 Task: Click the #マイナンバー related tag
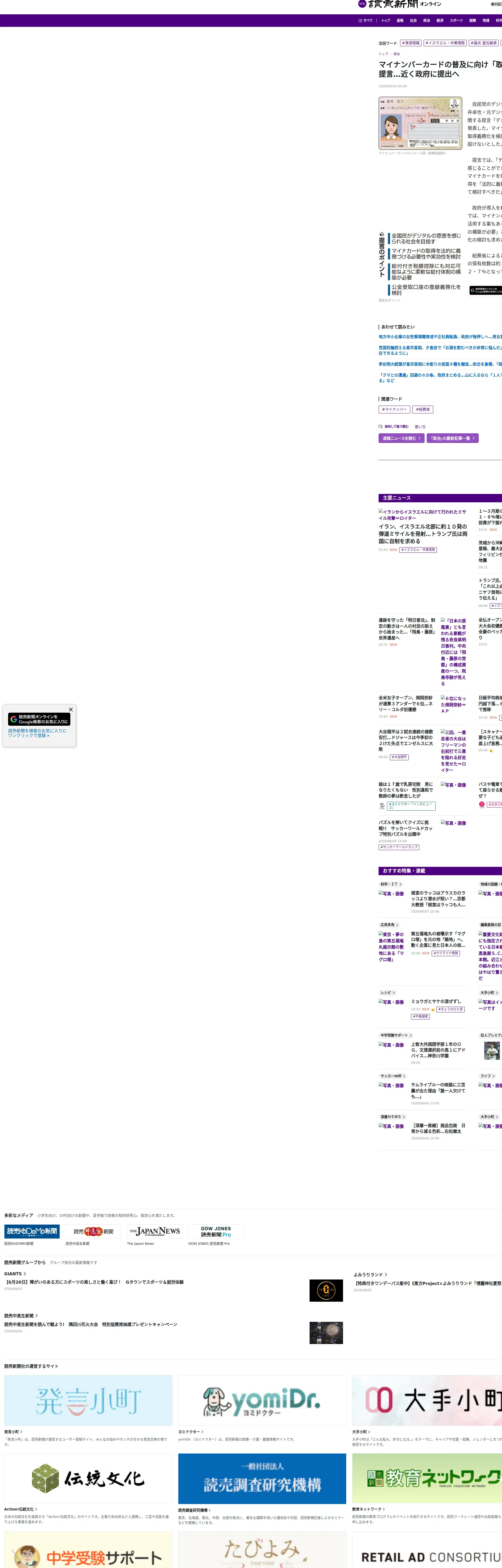pos(394,410)
